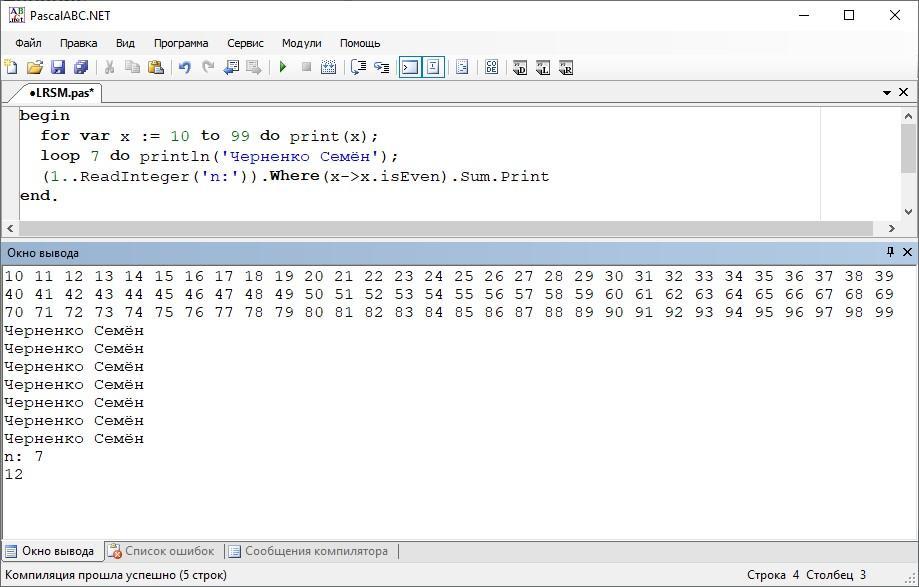Navigate forward in the editor

tap(254, 67)
